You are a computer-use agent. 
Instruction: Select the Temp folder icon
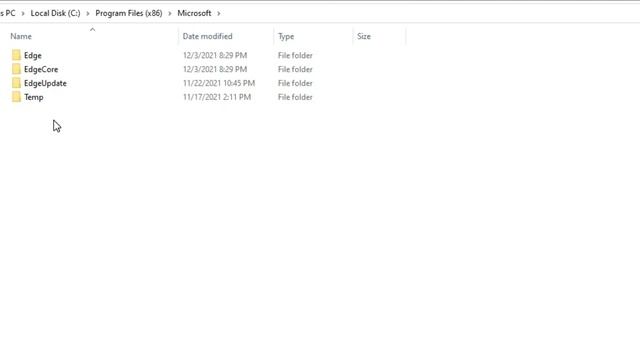(x=16, y=97)
